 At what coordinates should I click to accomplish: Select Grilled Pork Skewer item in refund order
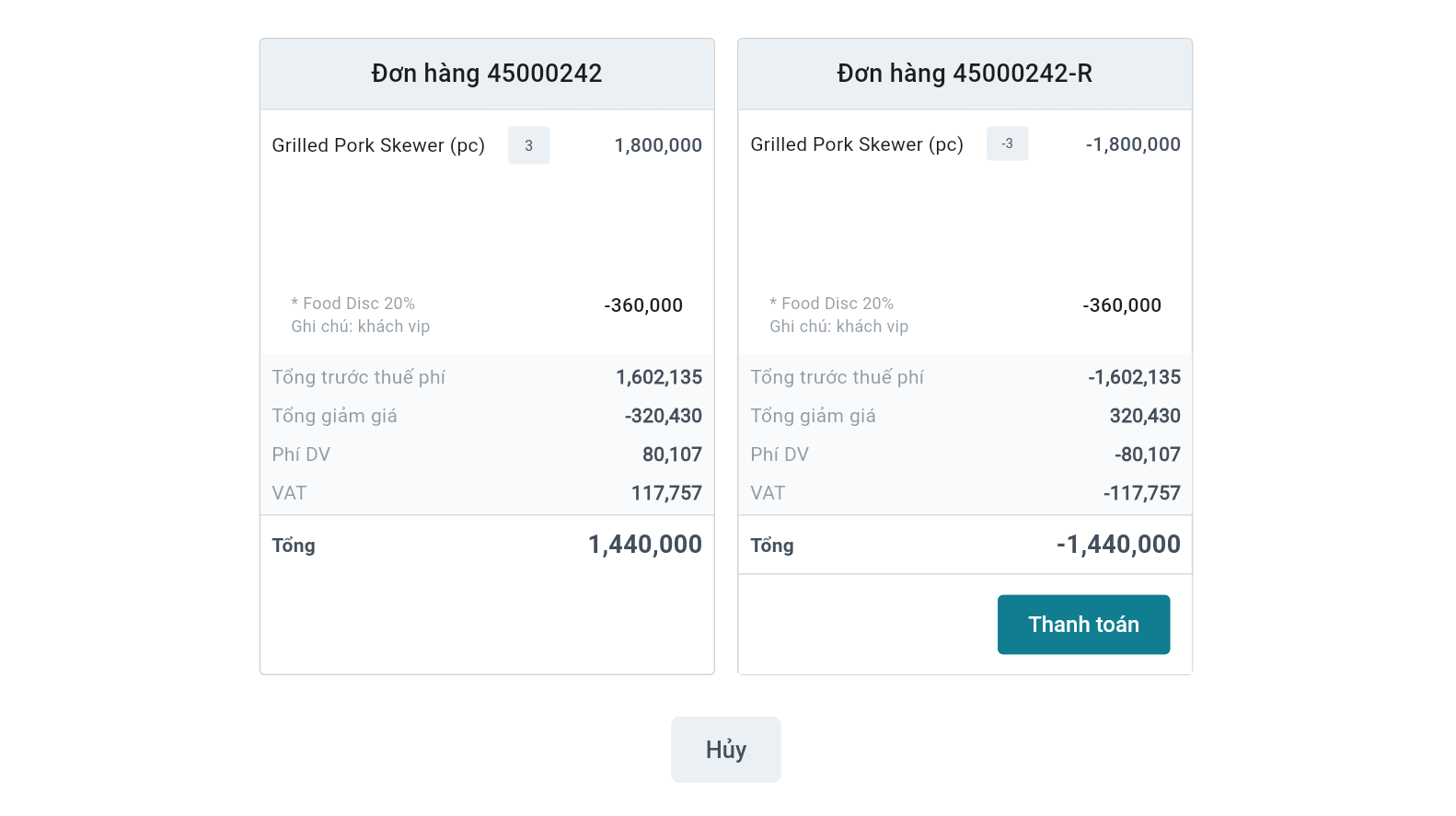point(856,144)
